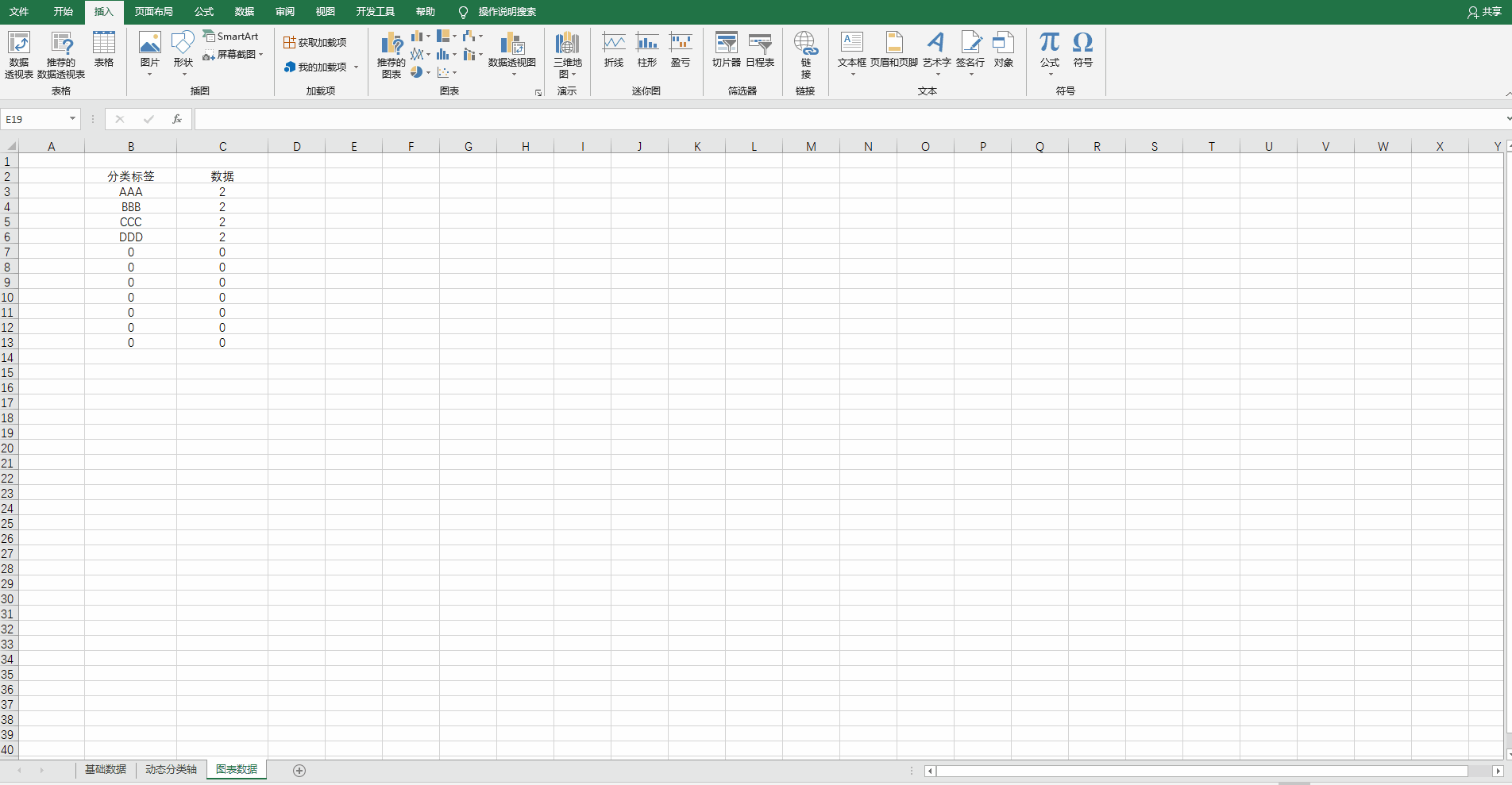Add a new sheet with plus button
The width and height of the screenshot is (1512, 785).
click(x=299, y=771)
